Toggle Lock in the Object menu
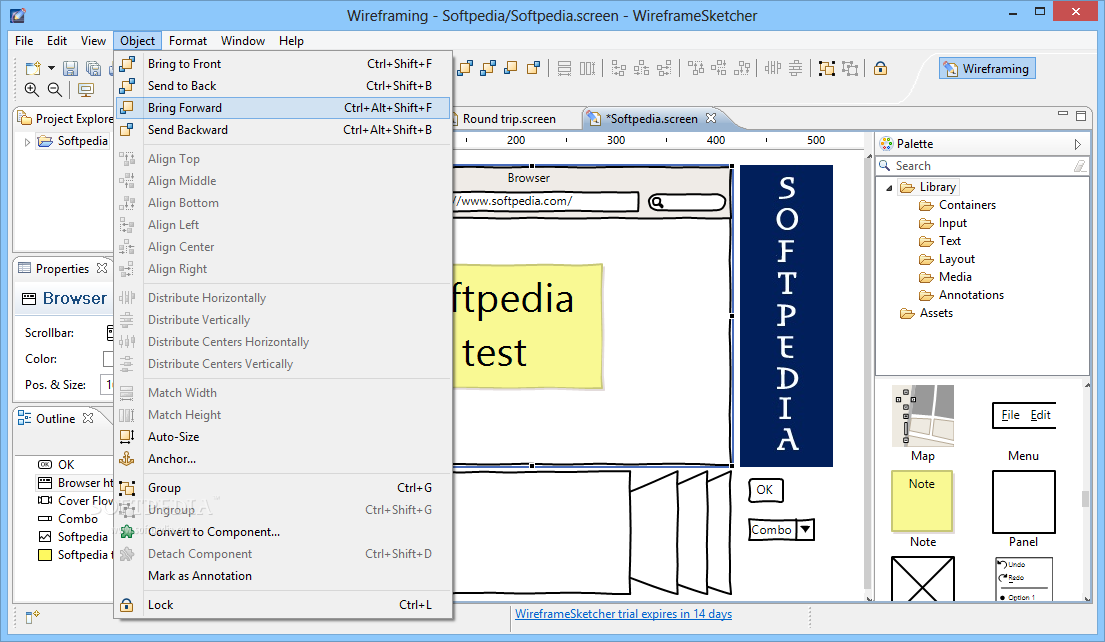Viewport: 1105px width, 642px height. (283, 605)
